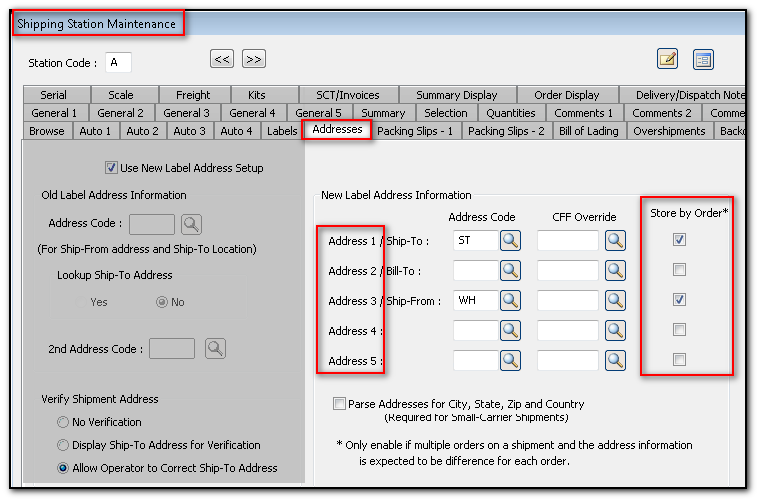The width and height of the screenshot is (757, 499).
Task: Open Address 3 Ship-From address code lookup
Action: point(510,300)
